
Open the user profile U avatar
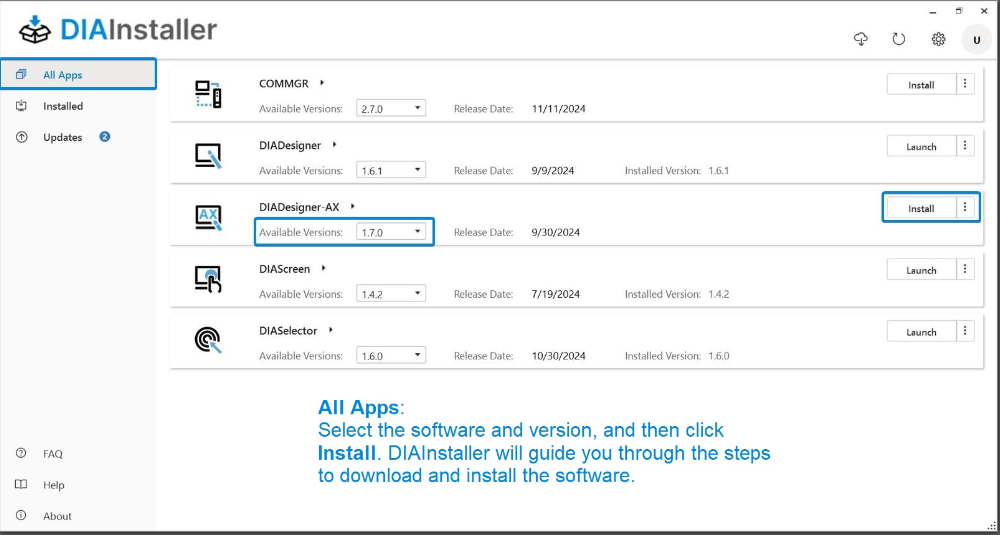click(x=976, y=40)
